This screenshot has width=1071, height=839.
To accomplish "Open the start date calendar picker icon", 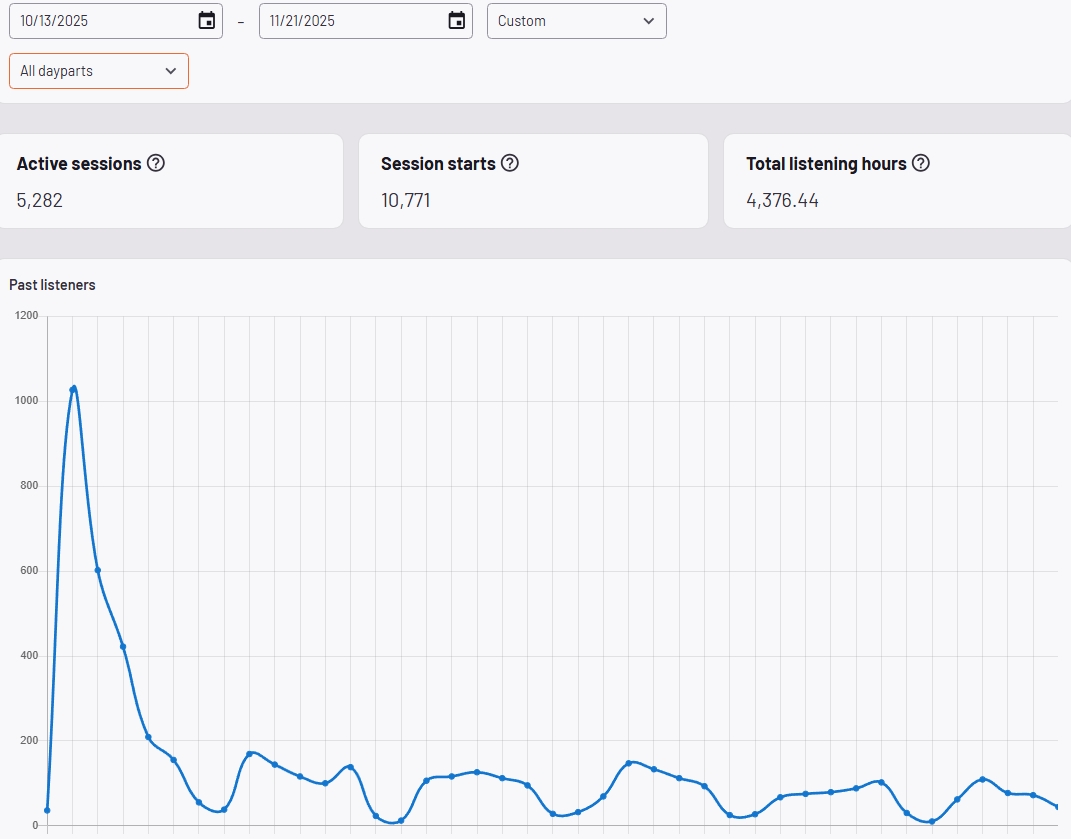I will [x=206, y=20].
